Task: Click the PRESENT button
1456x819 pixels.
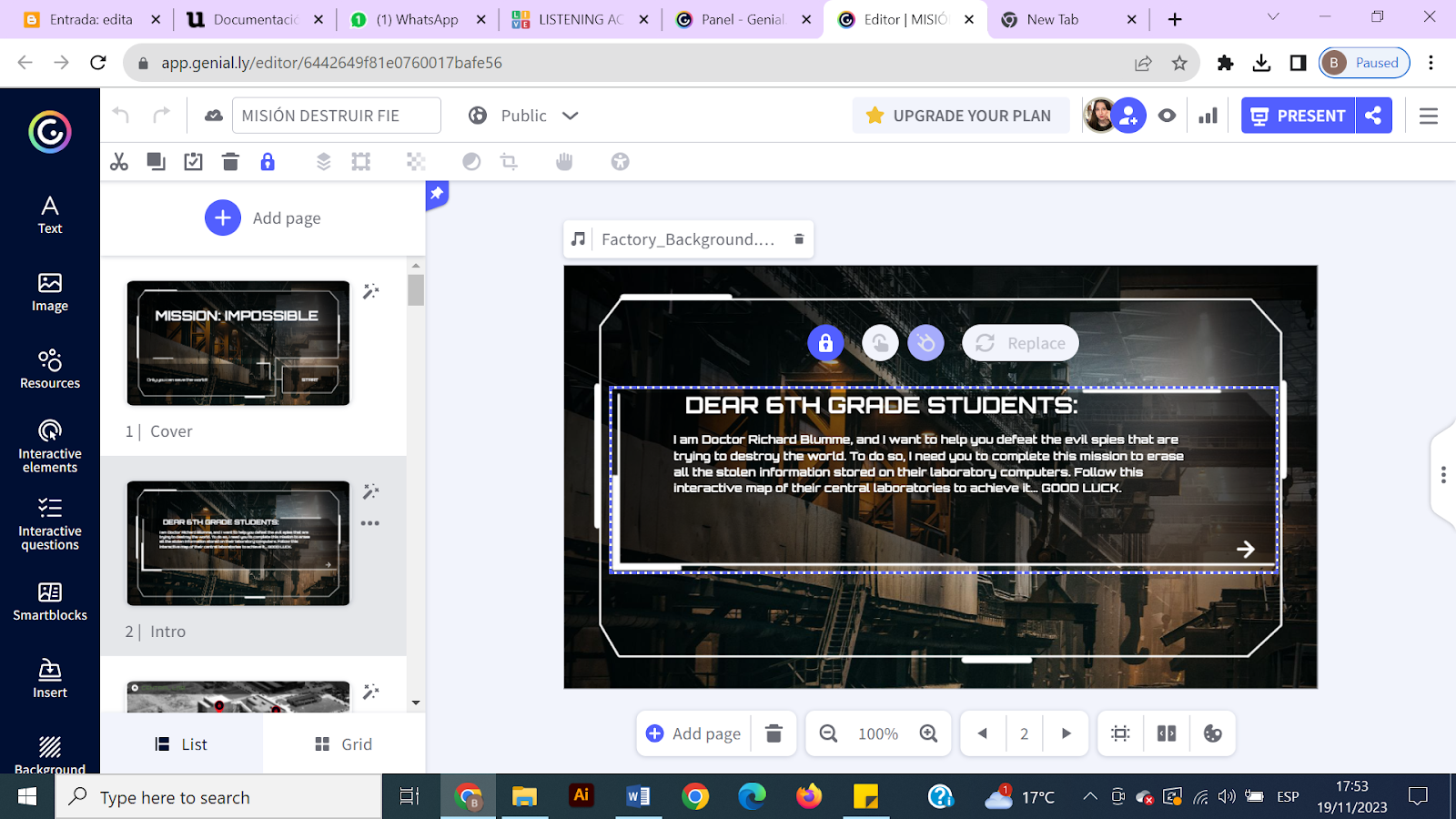Action: coord(1299,116)
